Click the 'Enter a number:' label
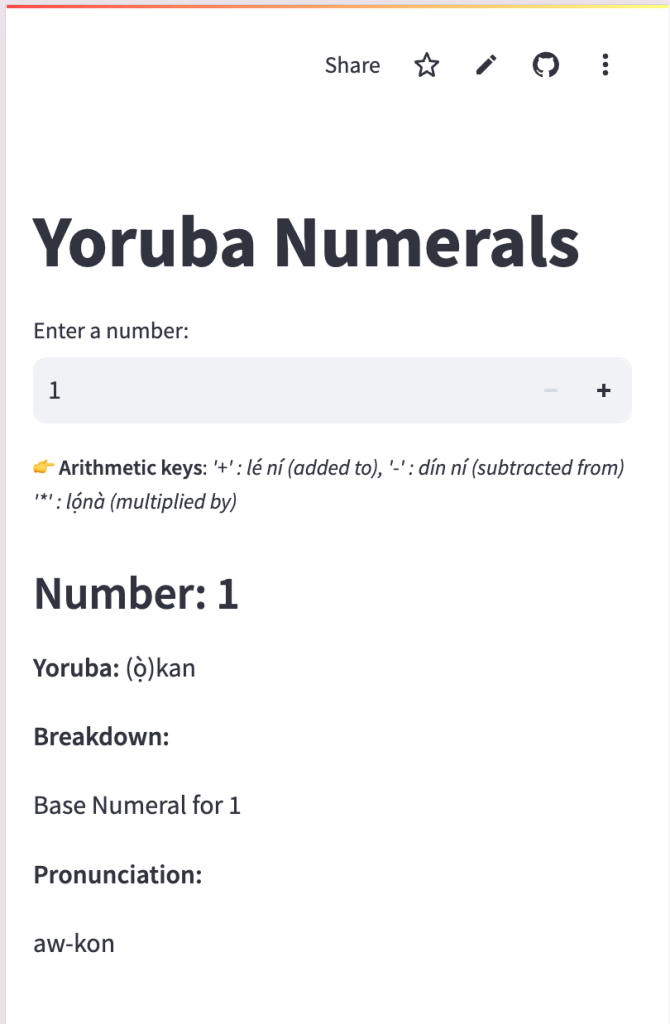This screenshot has width=670, height=1024. 111,331
